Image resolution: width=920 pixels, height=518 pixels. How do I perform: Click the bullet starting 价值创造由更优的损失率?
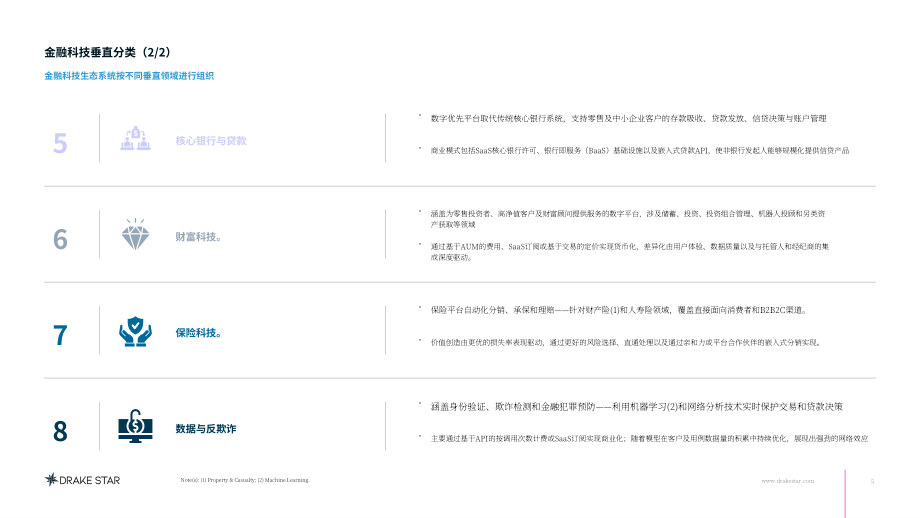626,343
